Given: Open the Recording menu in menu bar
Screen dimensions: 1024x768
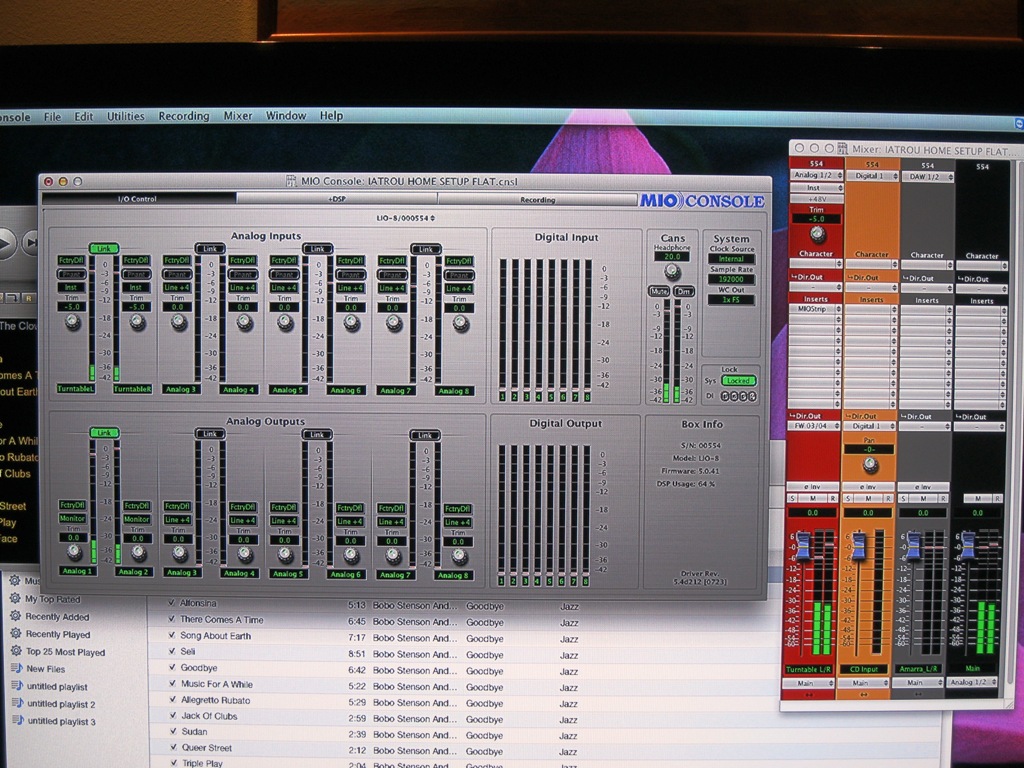Looking at the screenshot, I should (x=184, y=116).
